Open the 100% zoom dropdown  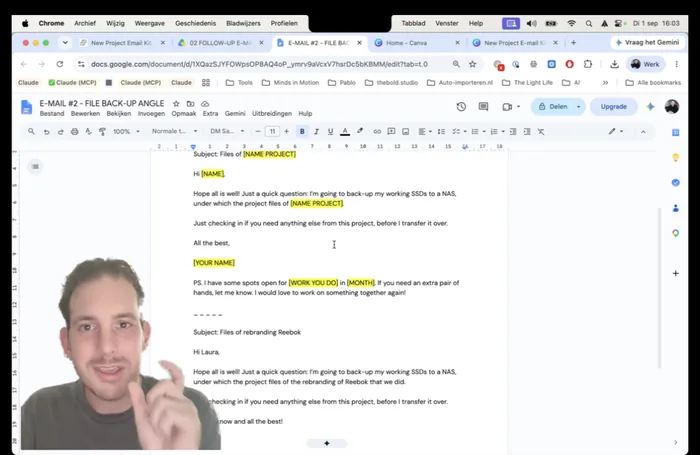click(126, 132)
